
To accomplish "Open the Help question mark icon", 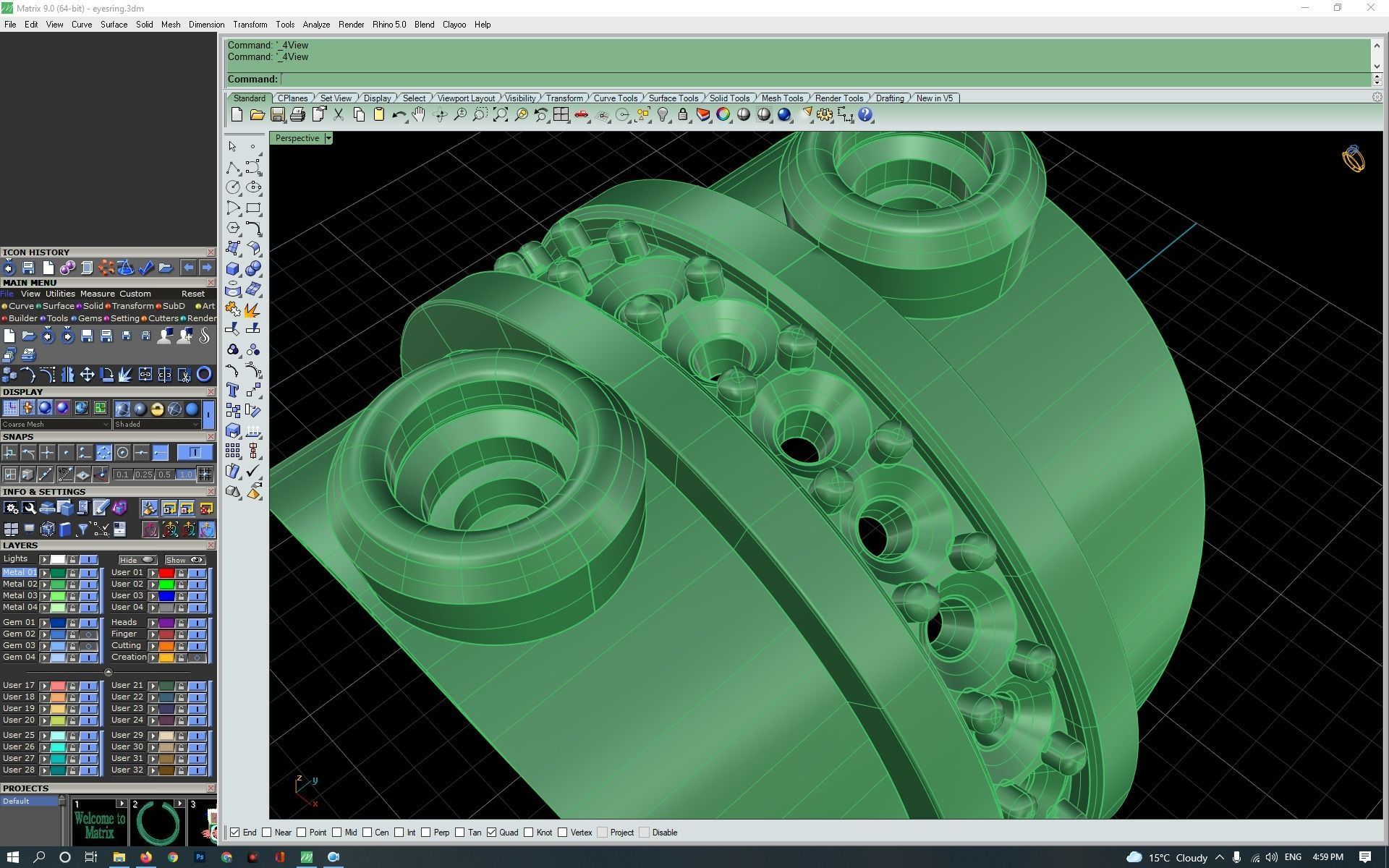I will click(865, 114).
